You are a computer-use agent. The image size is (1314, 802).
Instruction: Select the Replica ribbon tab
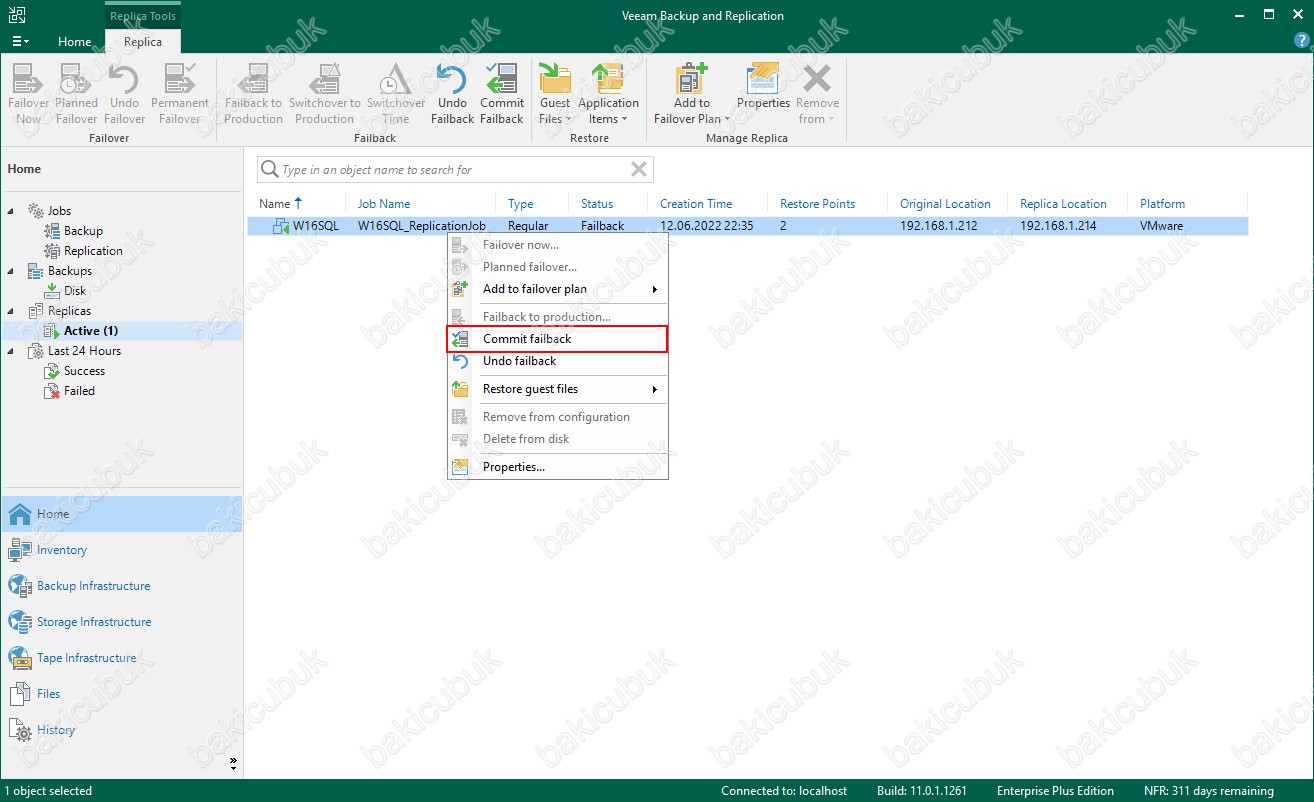(143, 42)
